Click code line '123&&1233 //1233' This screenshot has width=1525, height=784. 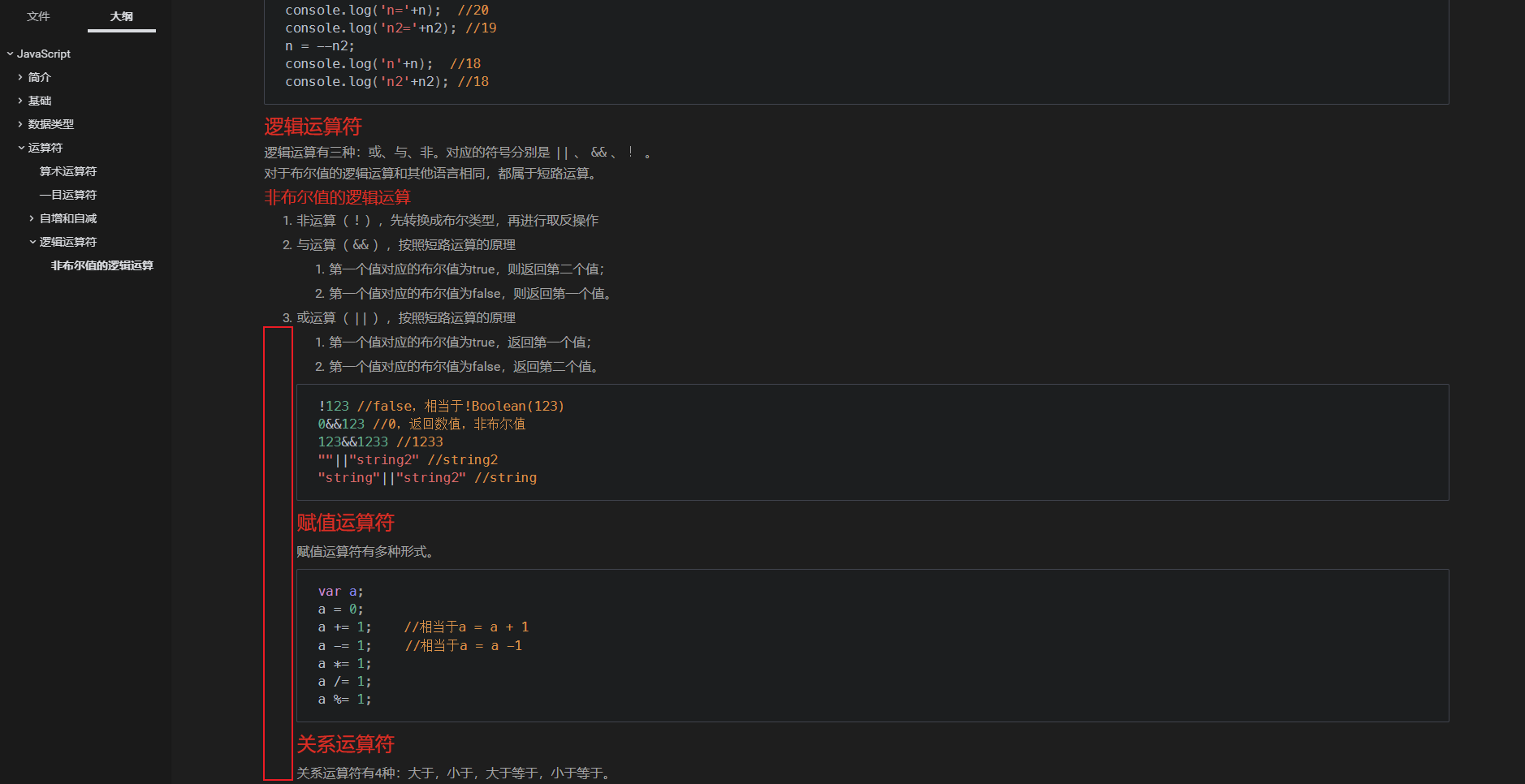tap(381, 442)
